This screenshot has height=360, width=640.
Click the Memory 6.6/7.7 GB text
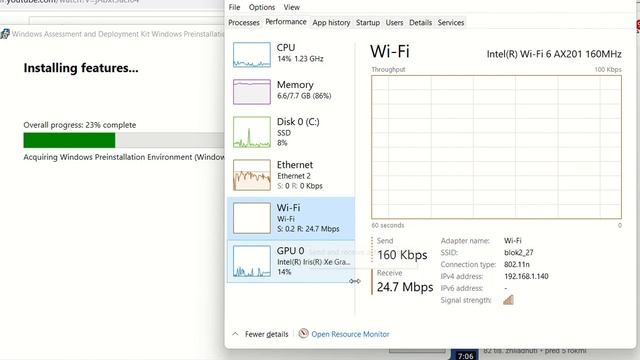(x=304, y=96)
